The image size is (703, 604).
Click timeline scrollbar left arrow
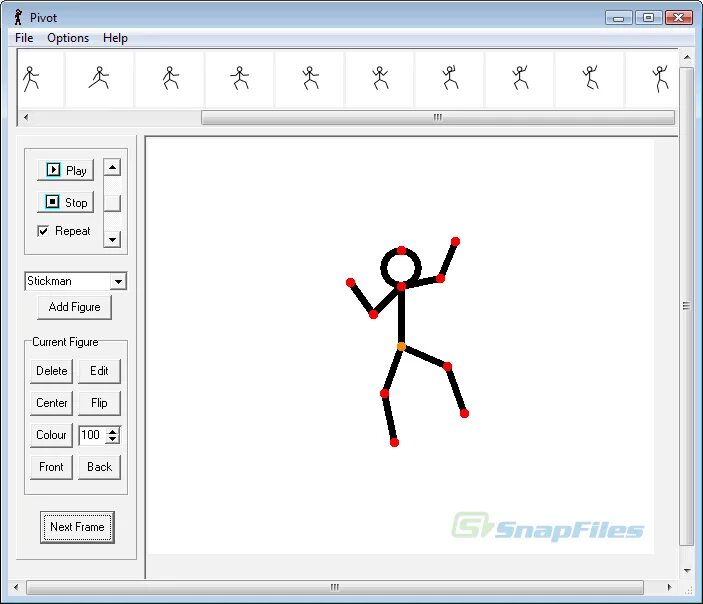tap(26, 117)
